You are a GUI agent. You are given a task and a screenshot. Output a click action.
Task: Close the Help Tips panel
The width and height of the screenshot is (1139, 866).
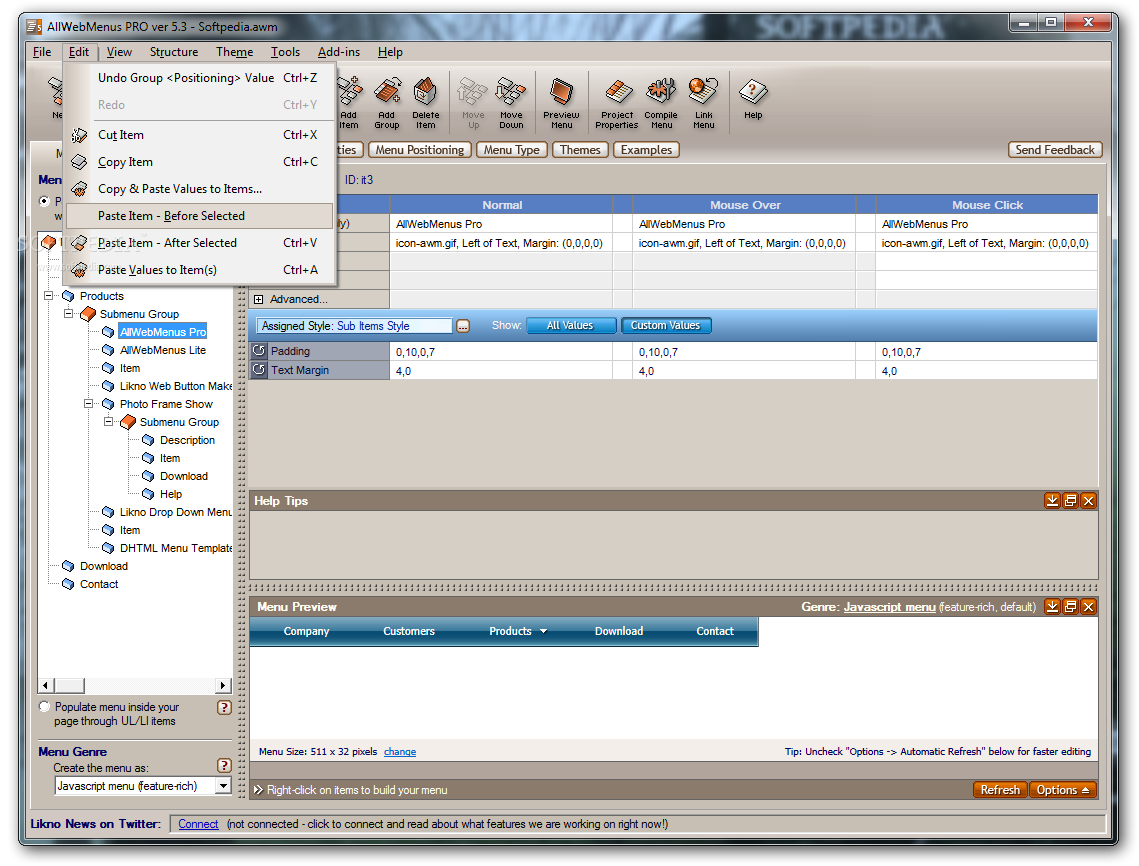click(1088, 501)
